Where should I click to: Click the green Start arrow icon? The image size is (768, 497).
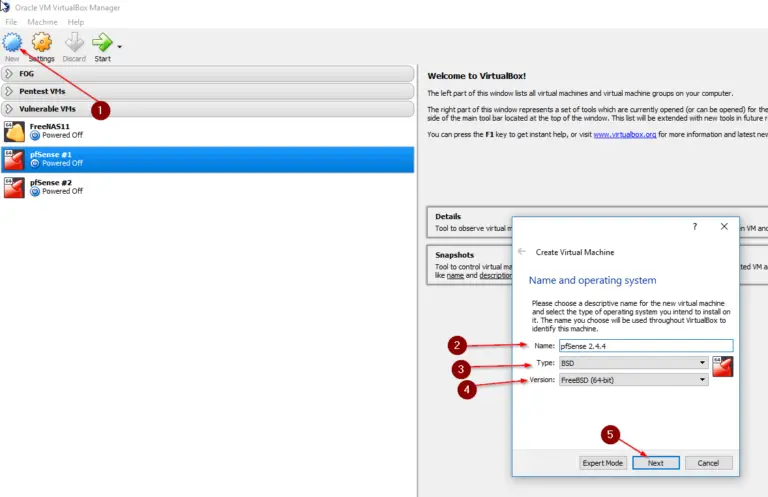102,43
